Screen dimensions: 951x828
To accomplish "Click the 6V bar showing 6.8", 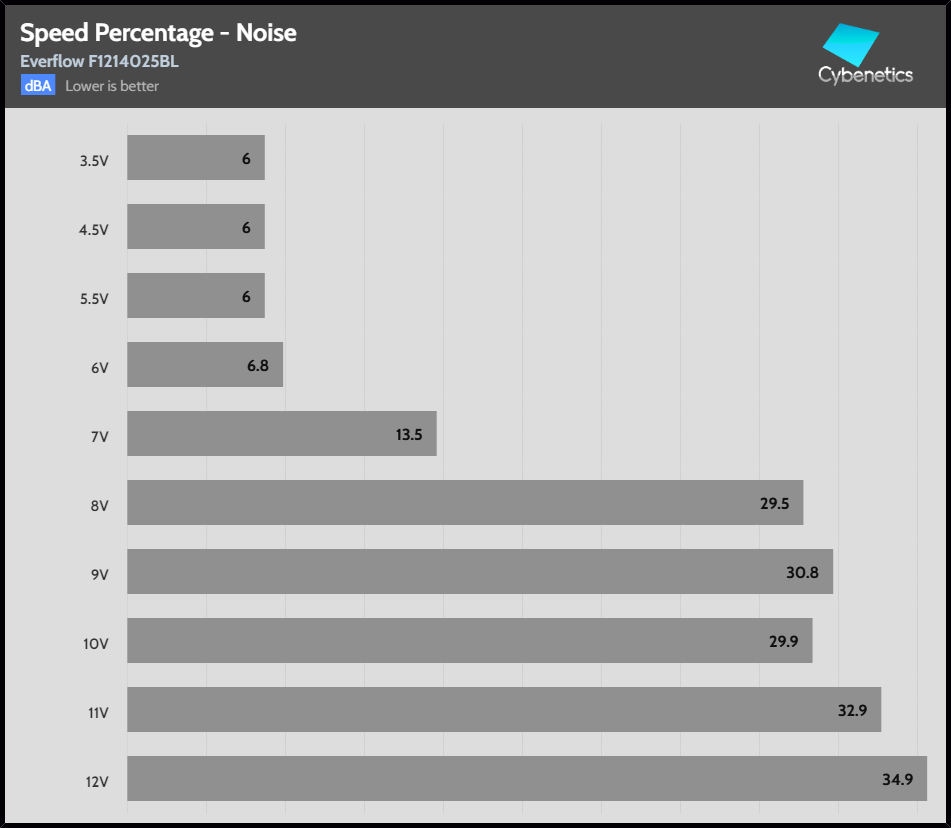I will 204,365.
